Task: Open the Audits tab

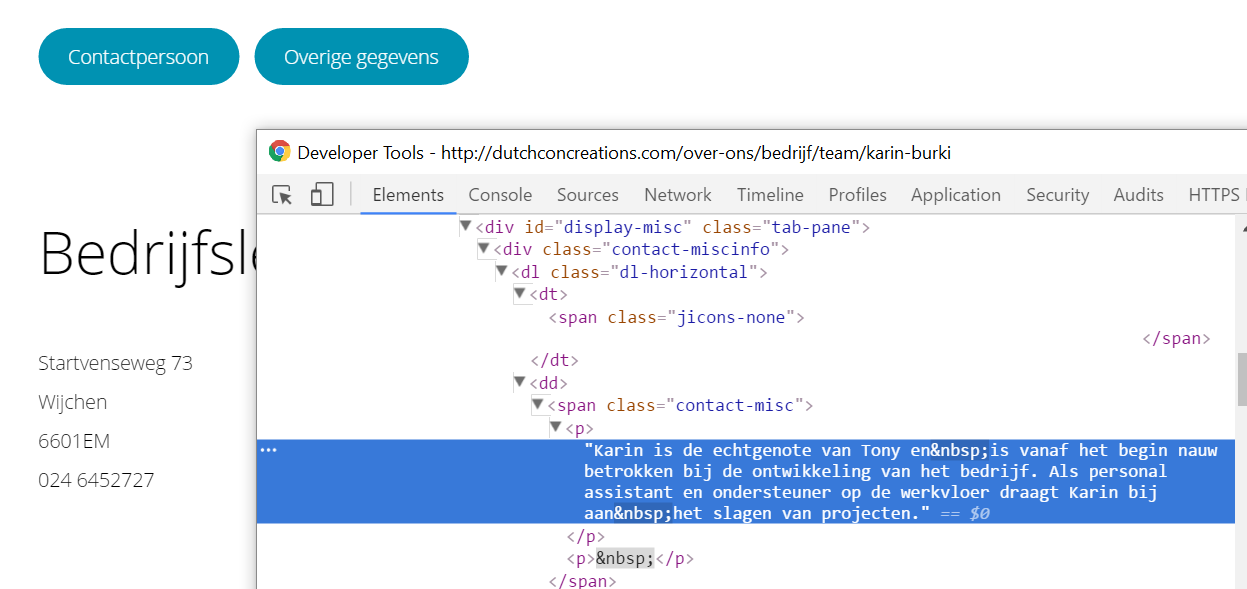Action: pos(1138,195)
